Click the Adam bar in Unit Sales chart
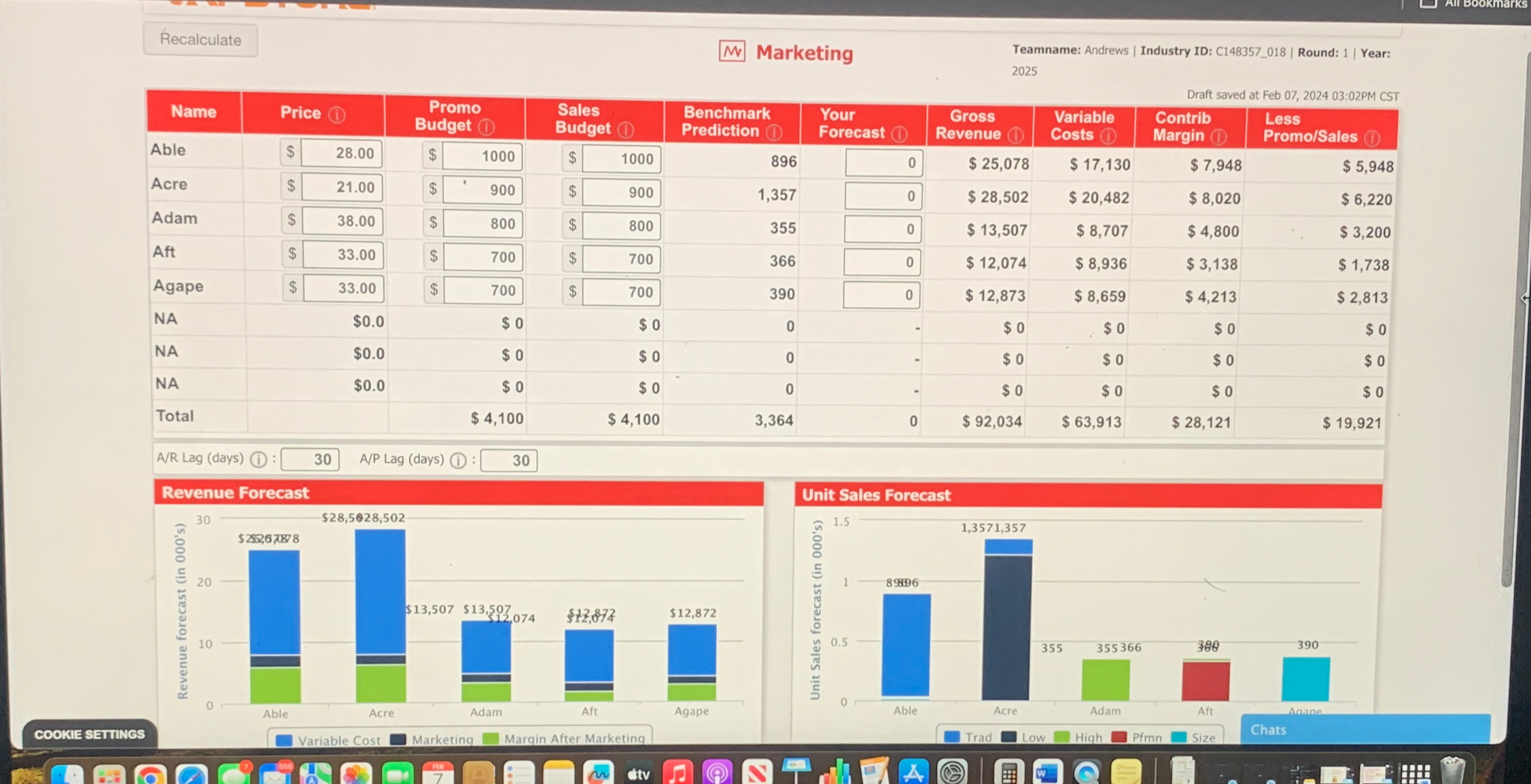 [1106, 680]
